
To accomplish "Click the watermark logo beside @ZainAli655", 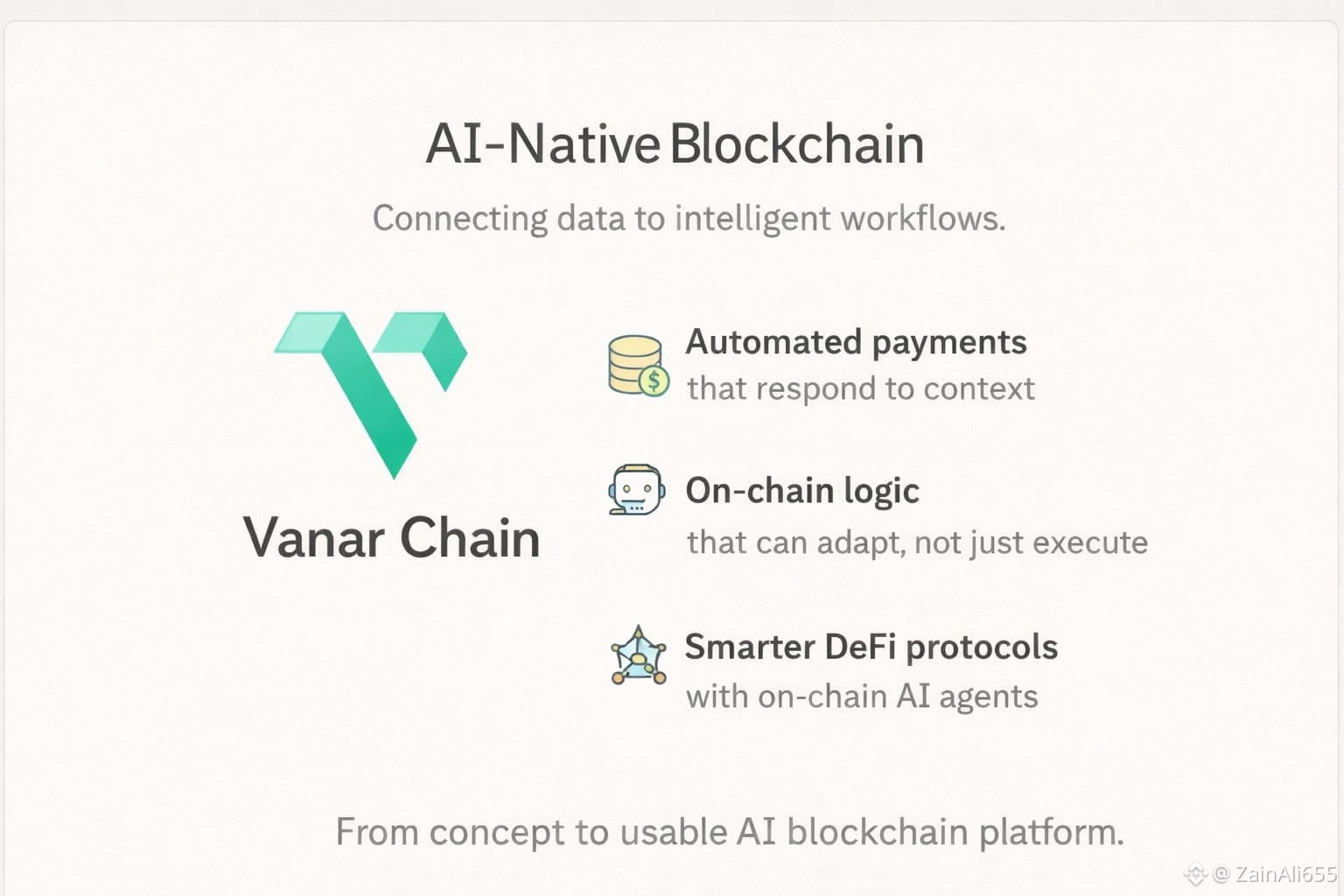I will click(x=1195, y=873).
